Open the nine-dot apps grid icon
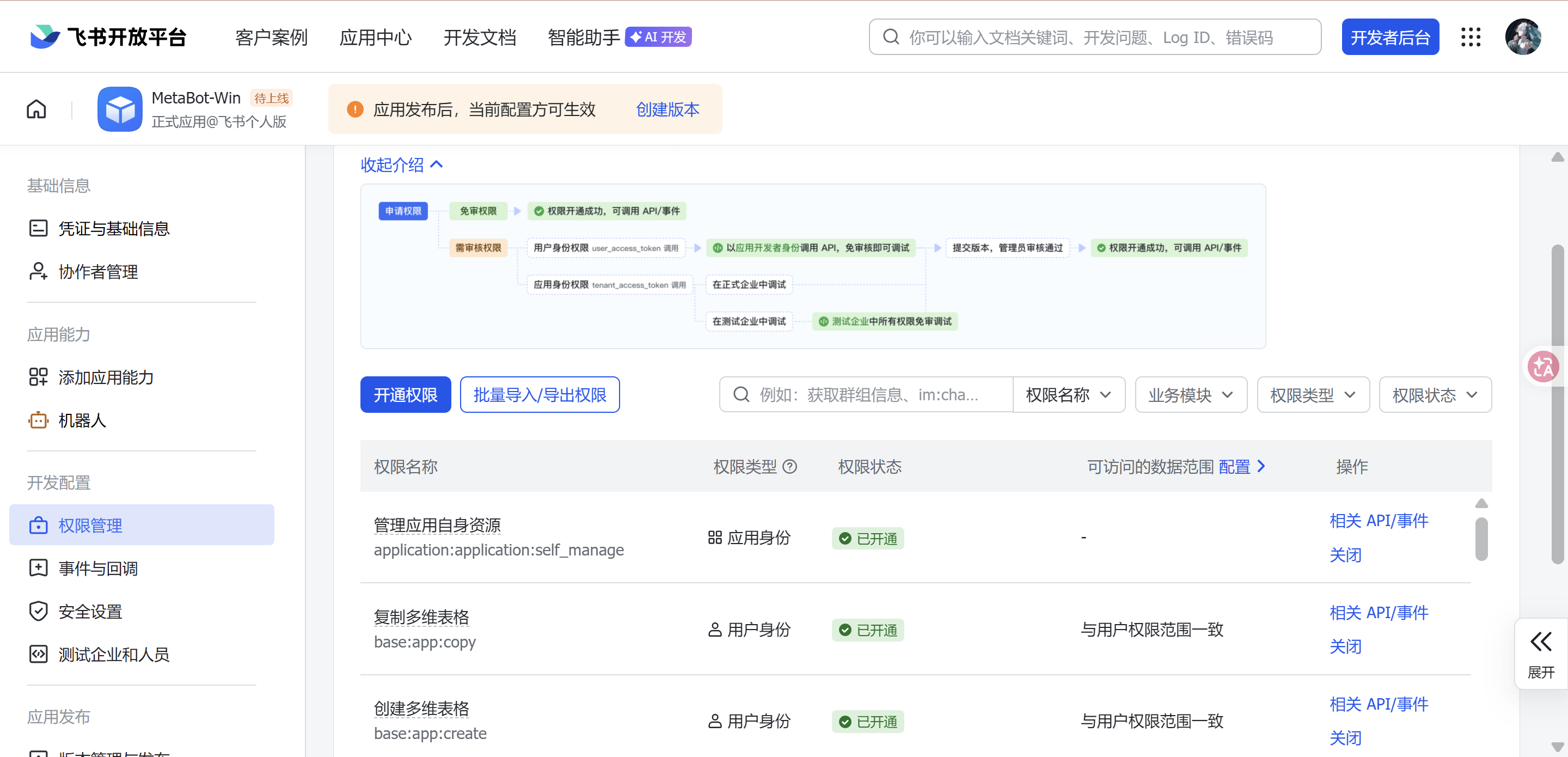This screenshot has height=757, width=1568. pos(1471,37)
